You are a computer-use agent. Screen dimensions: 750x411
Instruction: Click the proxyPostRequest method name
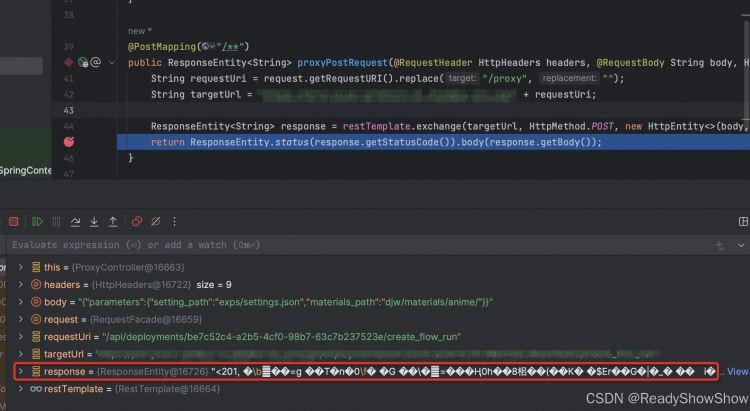click(342, 63)
